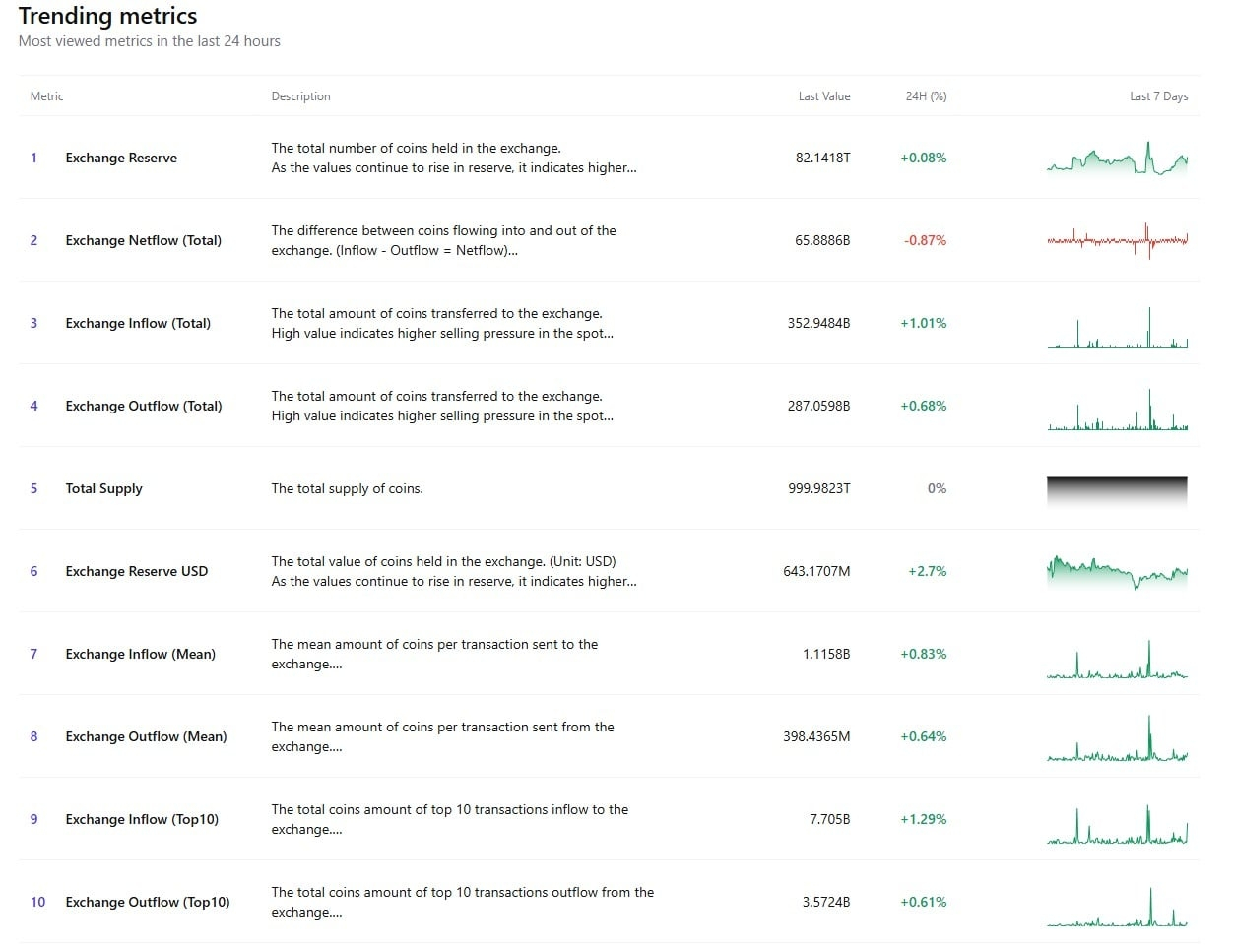Click the Exchange Outflow (Total) name
The width and height of the screenshot is (1233, 952).
pos(143,406)
